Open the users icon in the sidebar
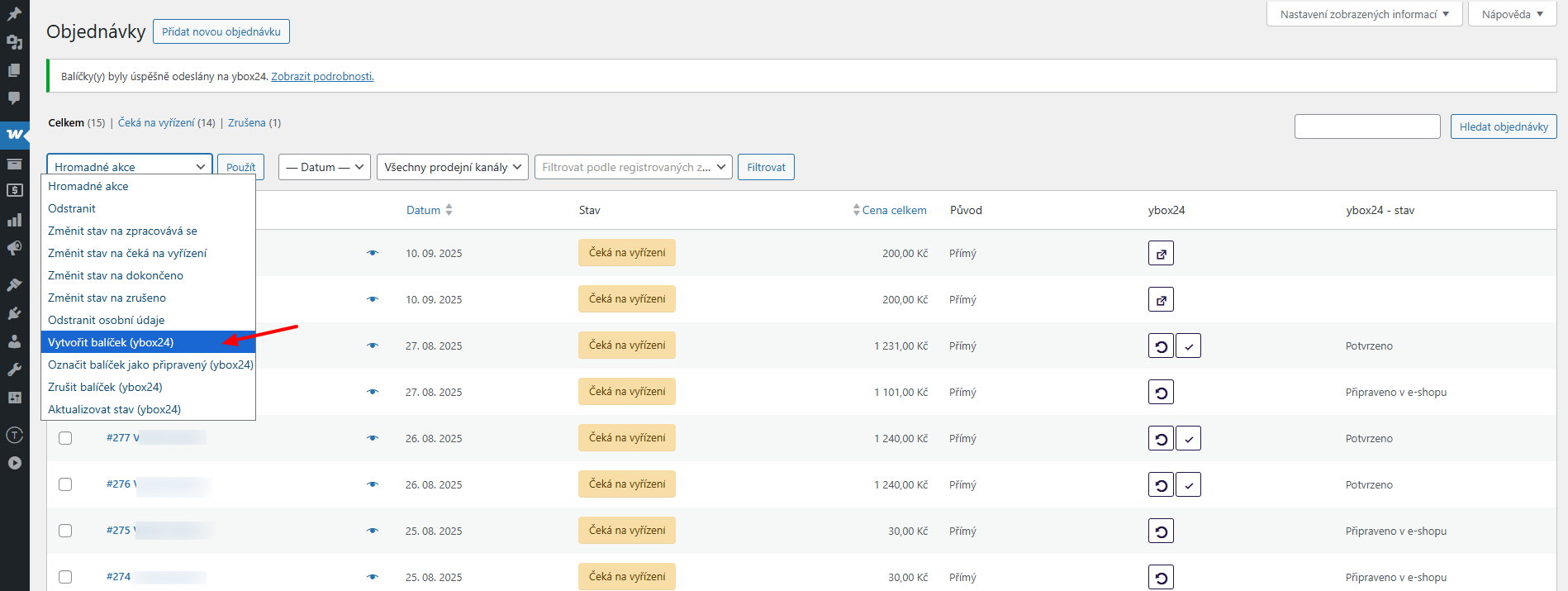The height and width of the screenshot is (591, 1568). tap(14, 341)
